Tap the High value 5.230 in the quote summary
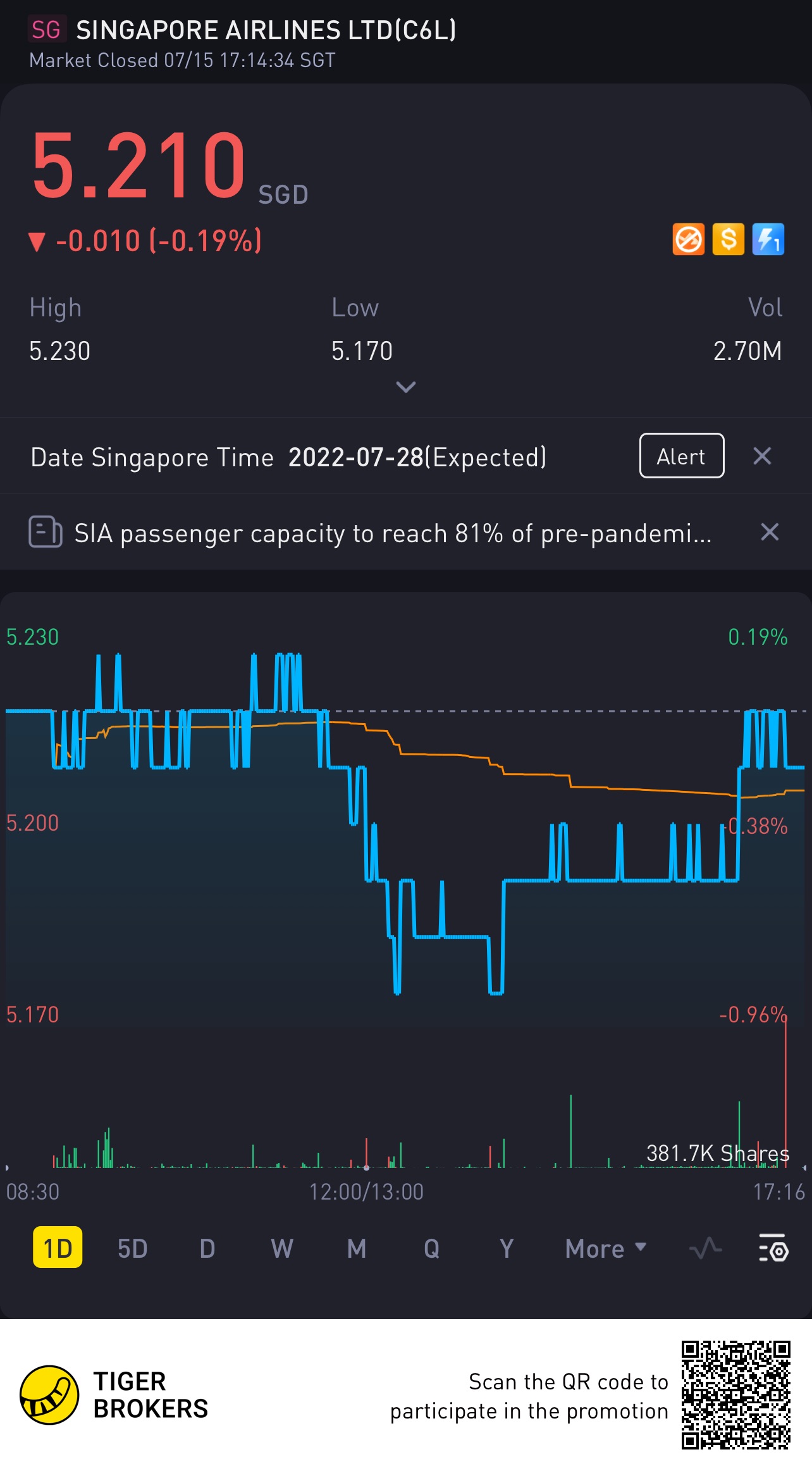The width and height of the screenshot is (812, 1471). click(60, 351)
